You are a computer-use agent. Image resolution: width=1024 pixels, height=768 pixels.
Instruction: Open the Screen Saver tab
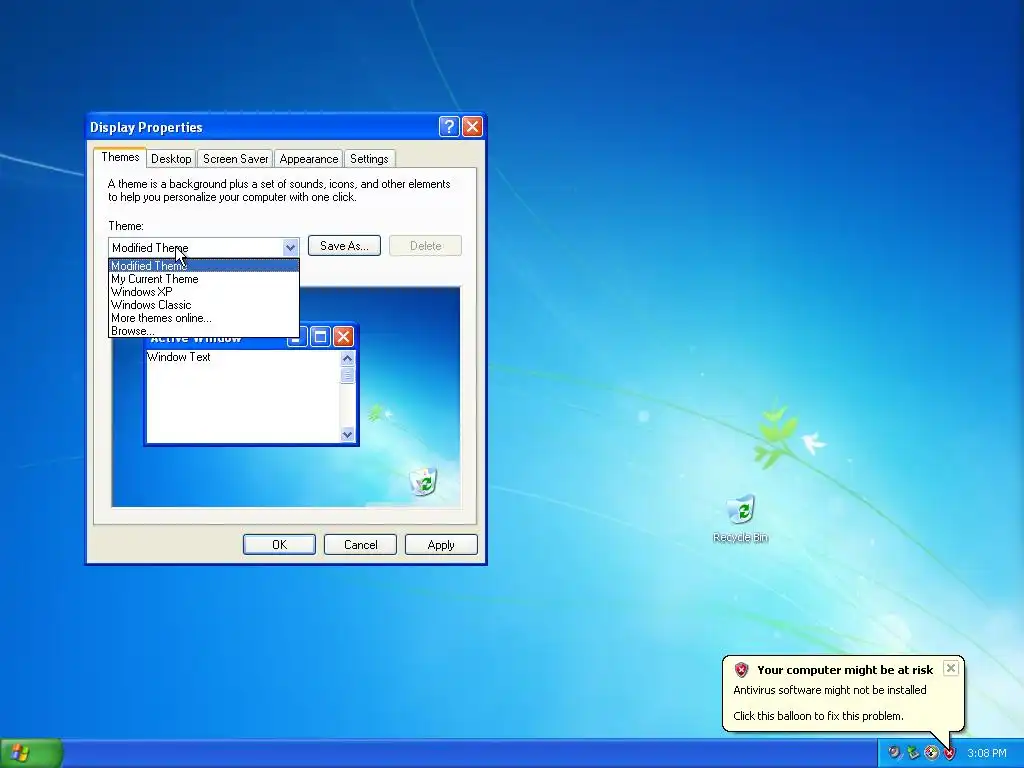[x=235, y=159]
